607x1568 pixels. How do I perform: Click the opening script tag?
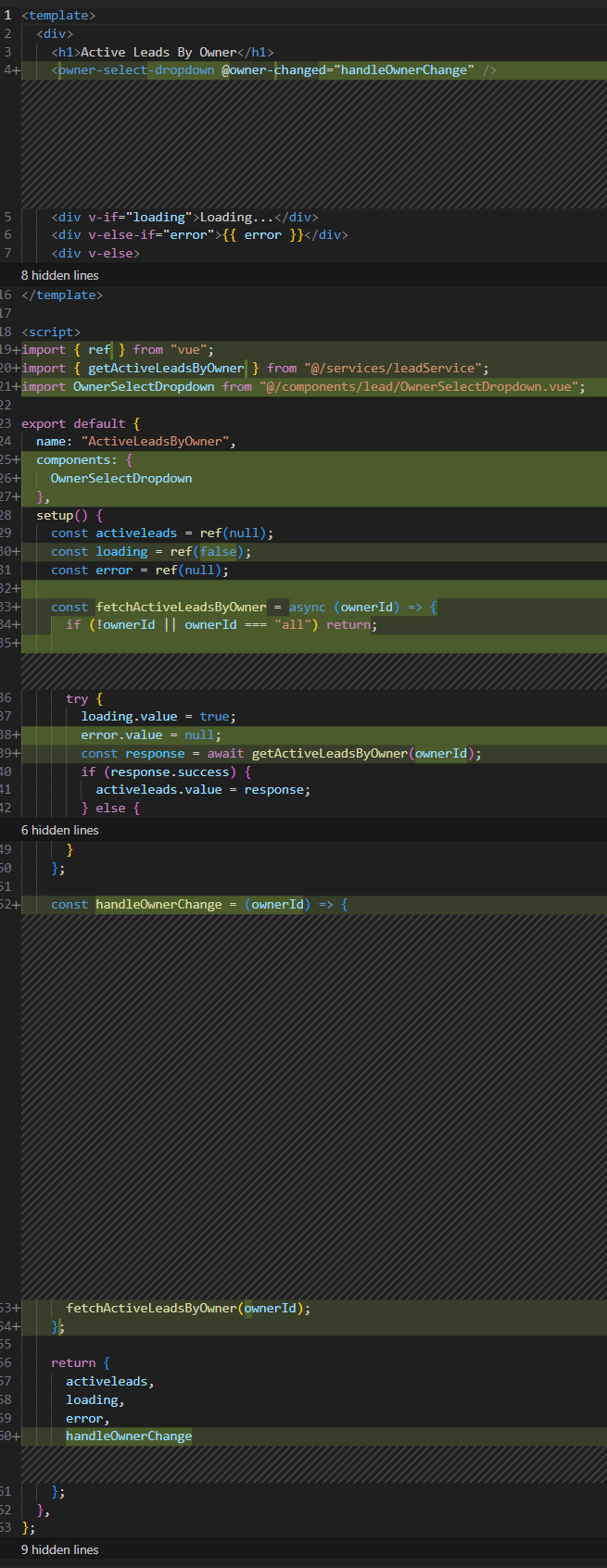click(51, 332)
